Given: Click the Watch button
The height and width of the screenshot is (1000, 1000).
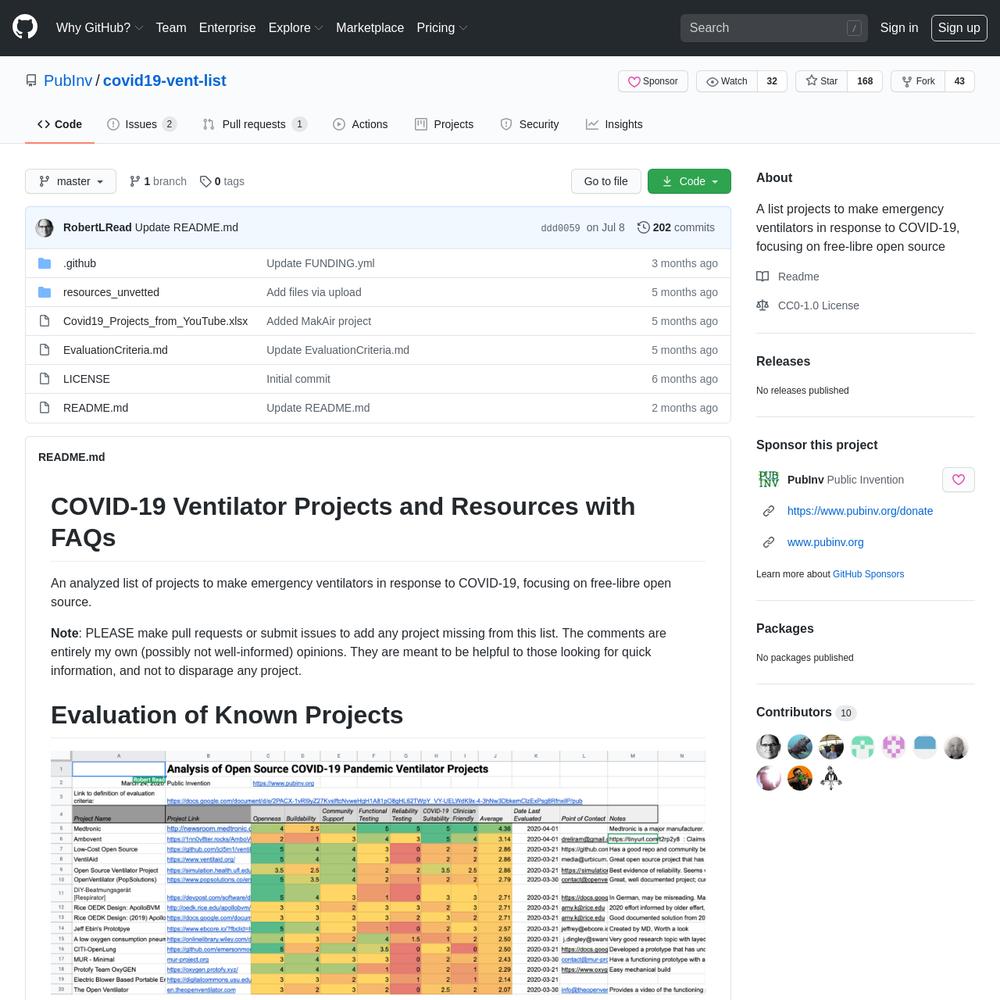Looking at the screenshot, I should click(727, 81).
